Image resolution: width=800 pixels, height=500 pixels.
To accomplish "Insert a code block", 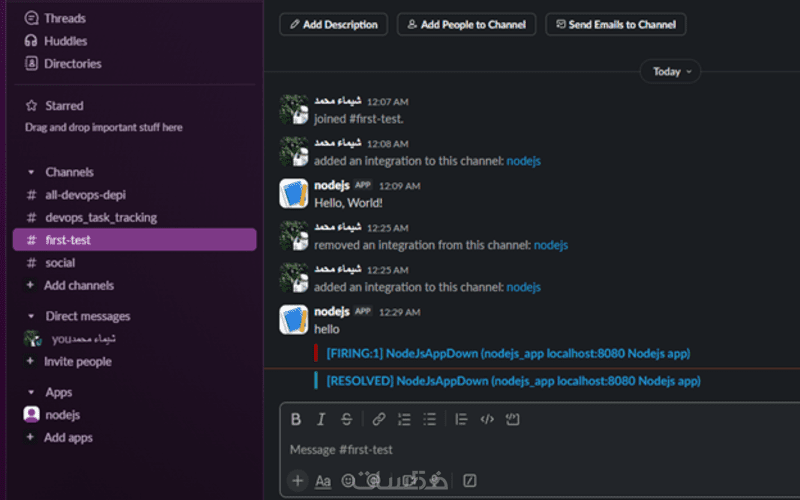I will coord(512,419).
